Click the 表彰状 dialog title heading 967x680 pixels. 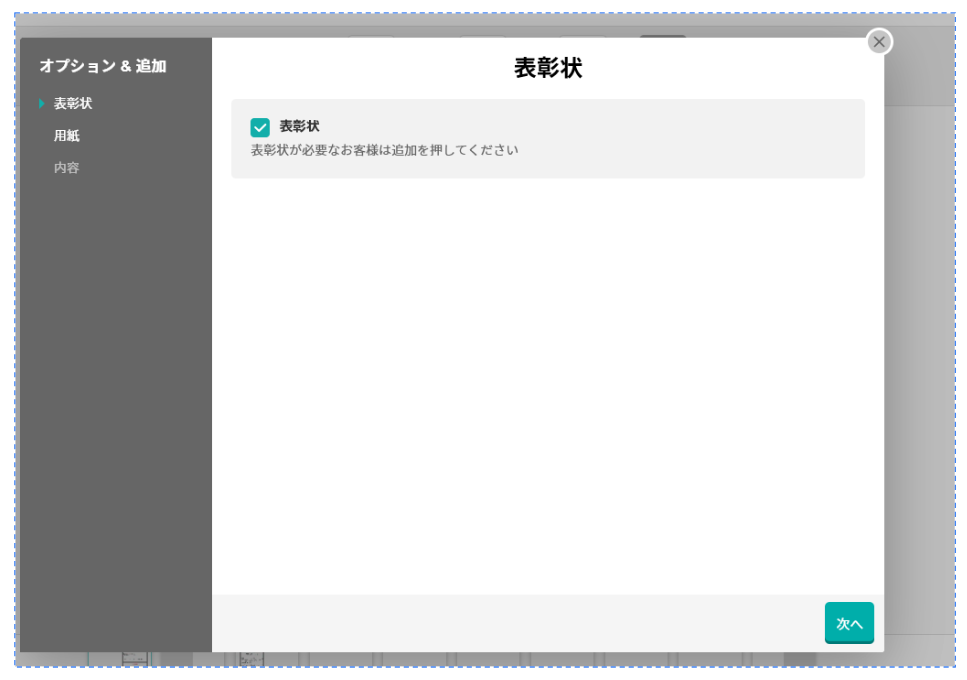(547, 68)
